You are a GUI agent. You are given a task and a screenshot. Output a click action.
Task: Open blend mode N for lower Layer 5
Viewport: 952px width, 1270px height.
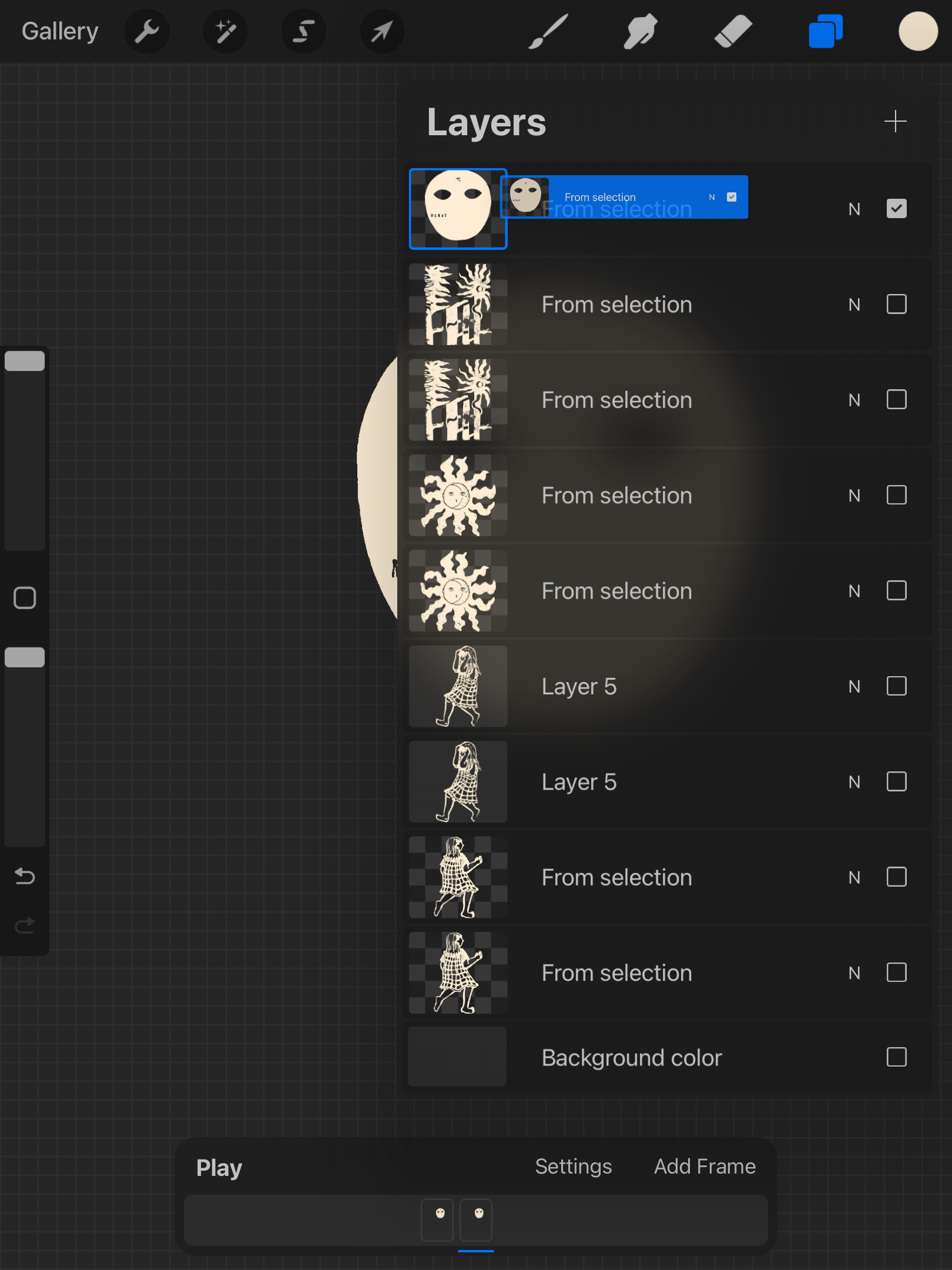(x=854, y=782)
